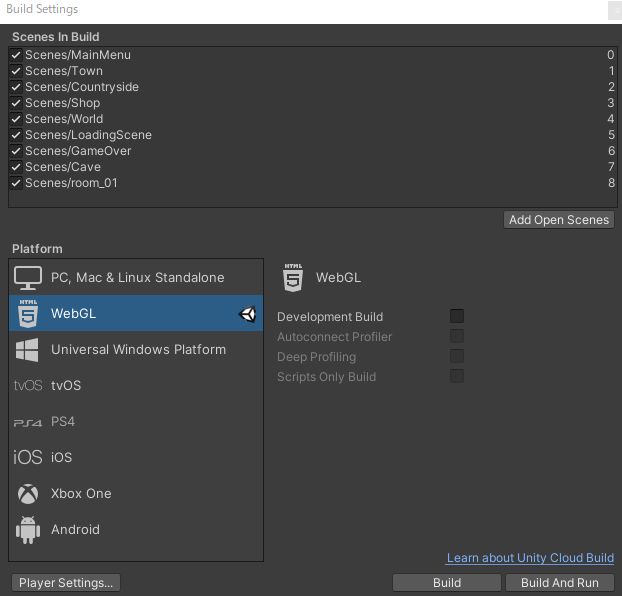This screenshot has height=596, width=622.
Task: Click the iOS platform icon
Action: 28,457
